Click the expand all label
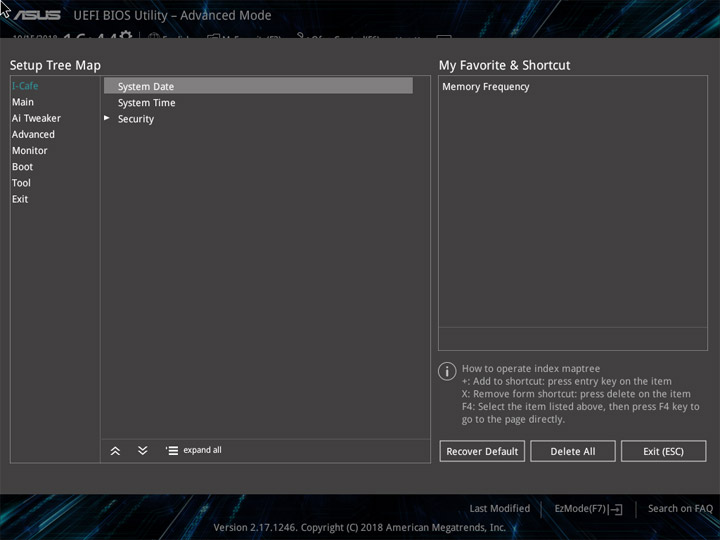720x540 pixels. click(202, 450)
